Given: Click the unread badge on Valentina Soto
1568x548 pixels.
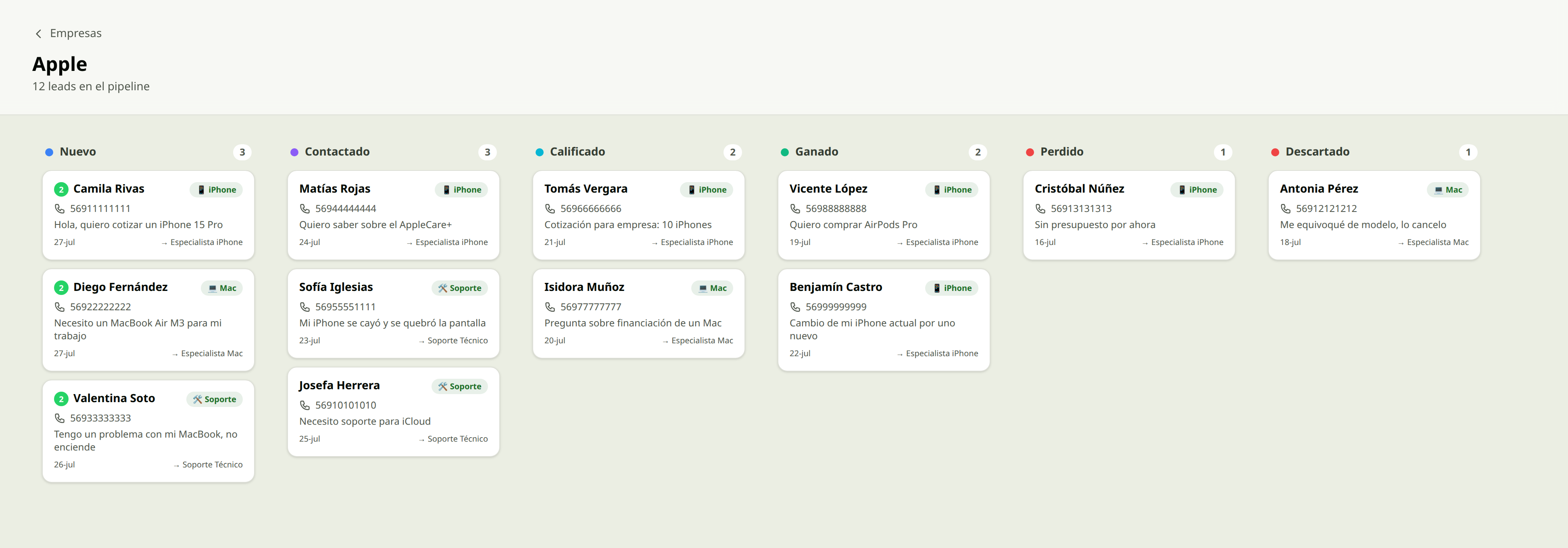Looking at the screenshot, I should (x=61, y=399).
